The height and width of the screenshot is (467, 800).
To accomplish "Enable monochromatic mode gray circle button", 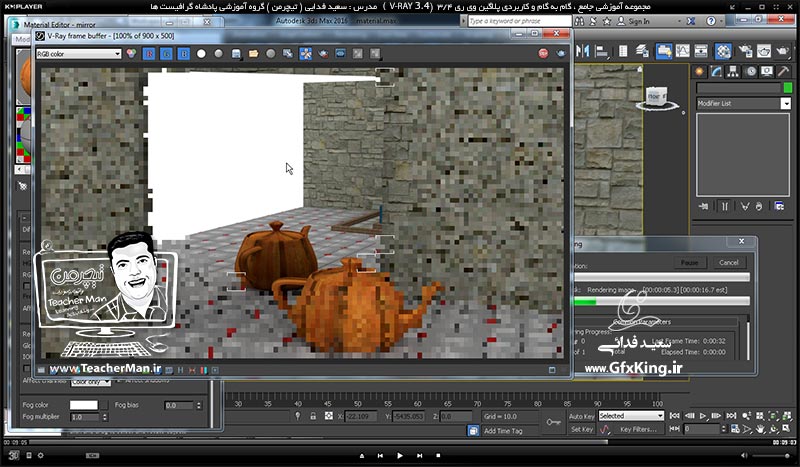I will (x=218, y=54).
